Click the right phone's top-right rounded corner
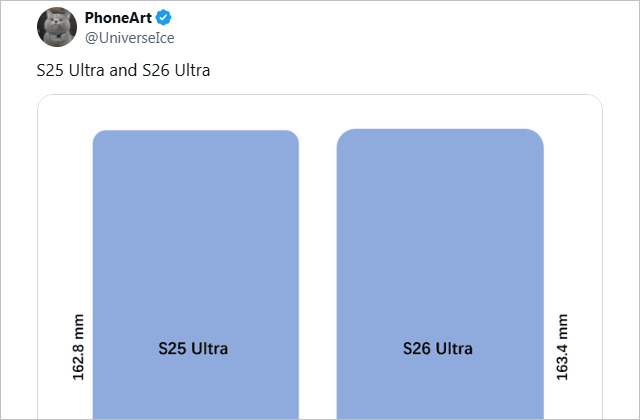 pos(537,136)
